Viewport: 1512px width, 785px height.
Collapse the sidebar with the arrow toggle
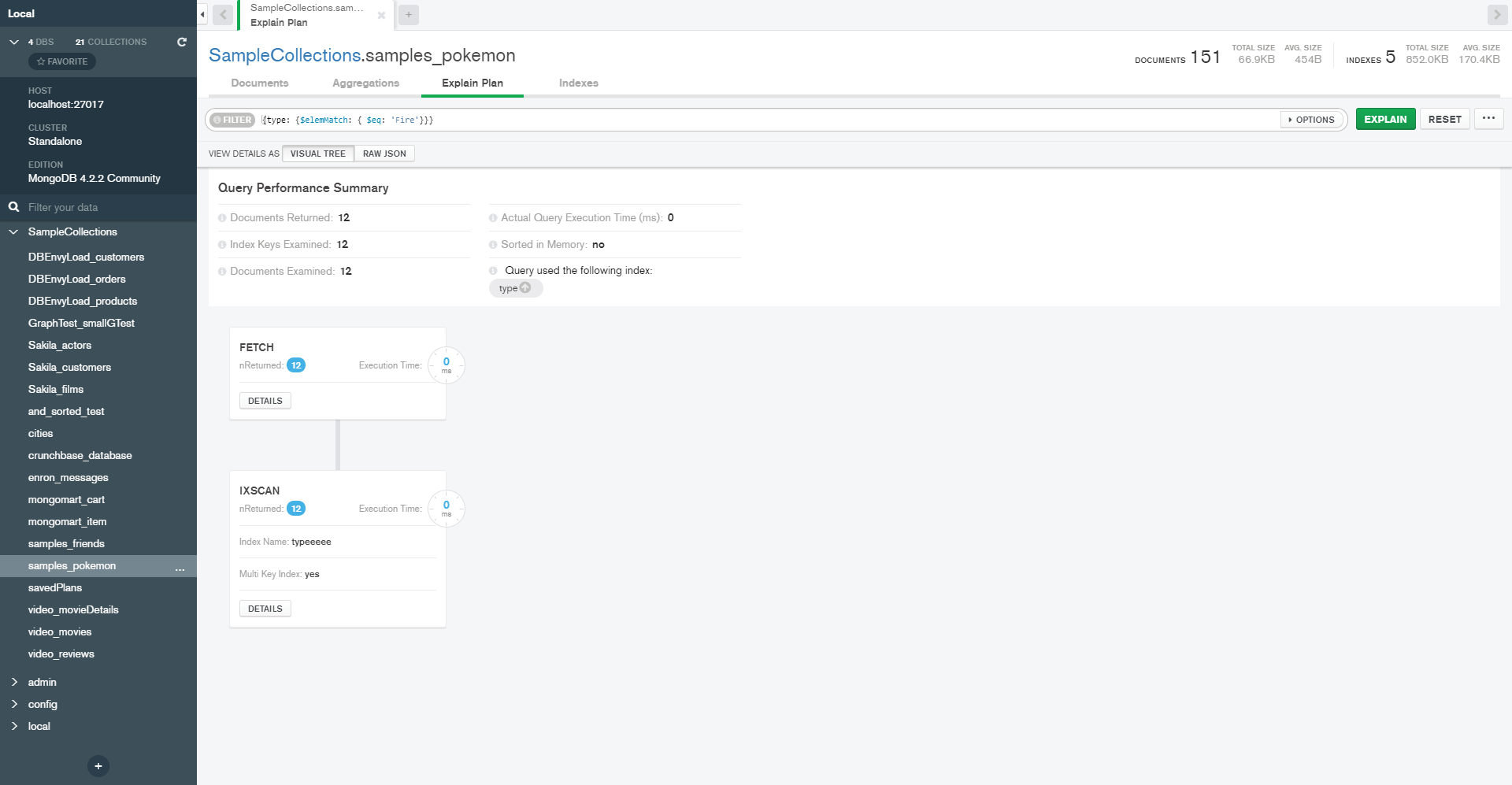click(202, 14)
